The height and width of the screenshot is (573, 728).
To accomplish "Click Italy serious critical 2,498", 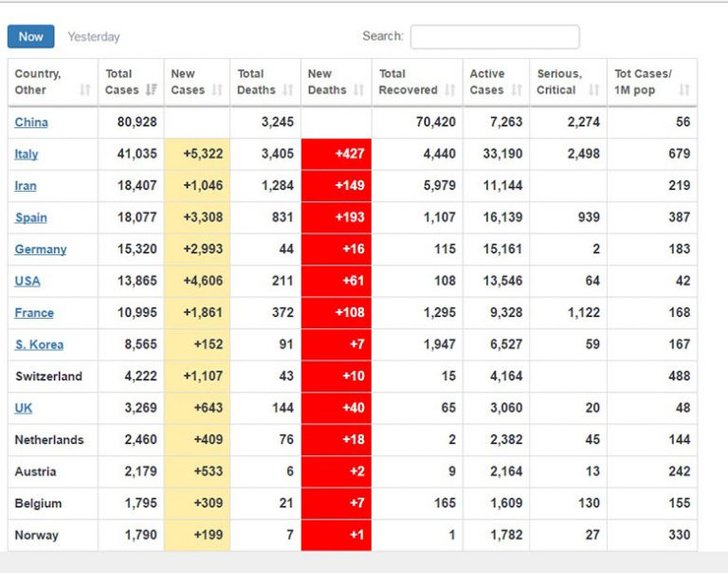I will (584, 154).
